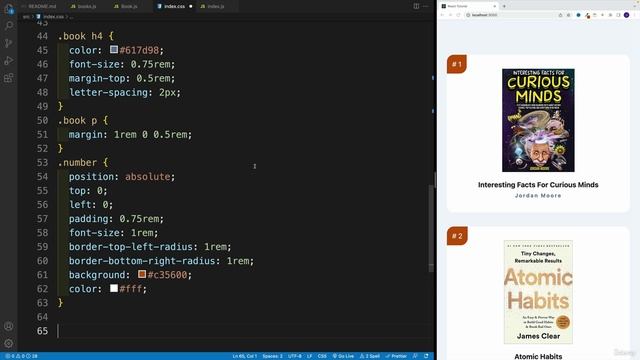
Task: Place cursor on empty line 65
Action: (x=245, y=331)
